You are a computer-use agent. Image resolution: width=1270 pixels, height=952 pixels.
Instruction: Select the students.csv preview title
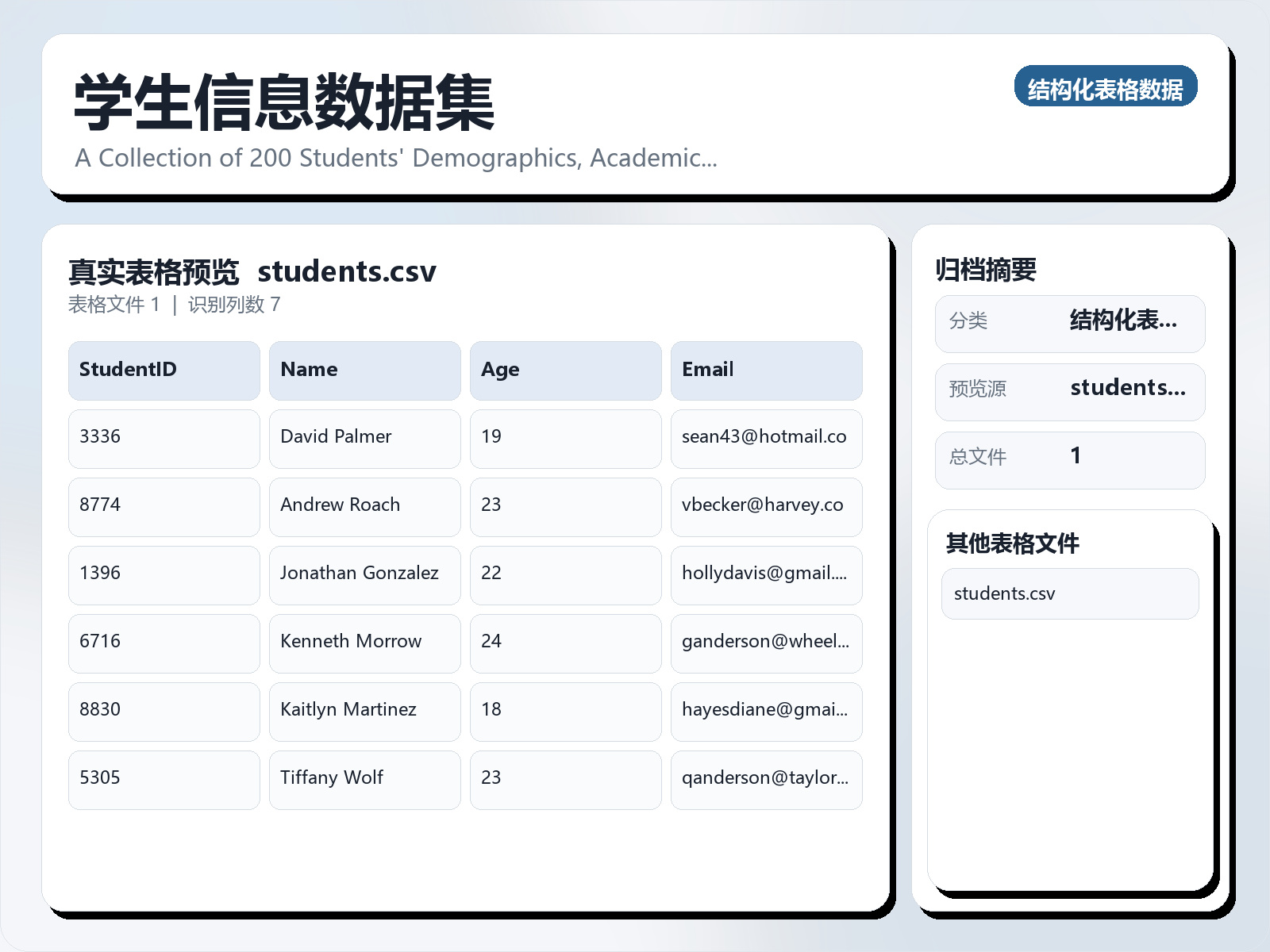tap(347, 271)
